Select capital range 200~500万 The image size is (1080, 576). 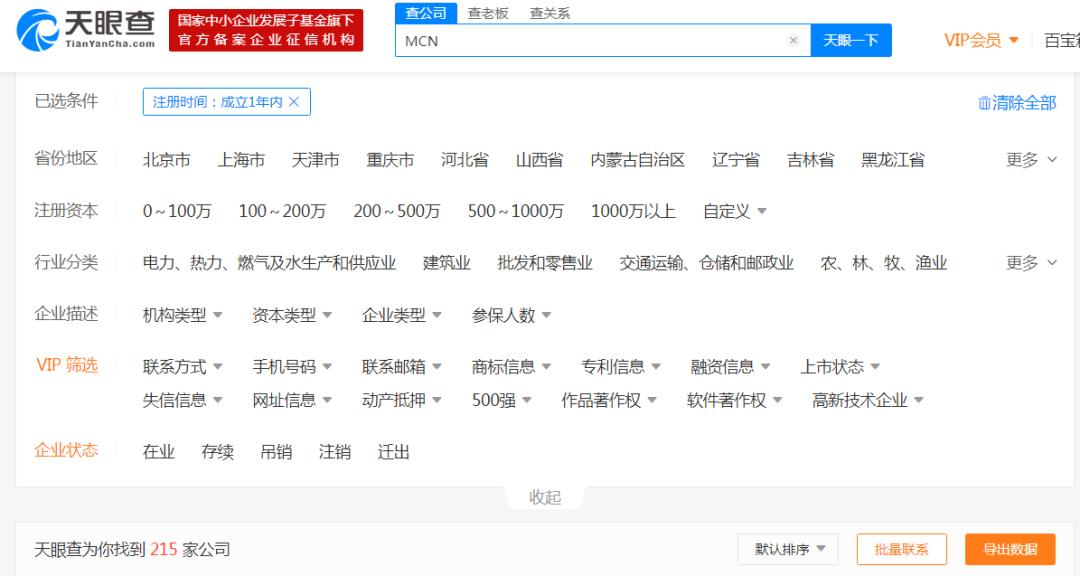click(397, 211)
